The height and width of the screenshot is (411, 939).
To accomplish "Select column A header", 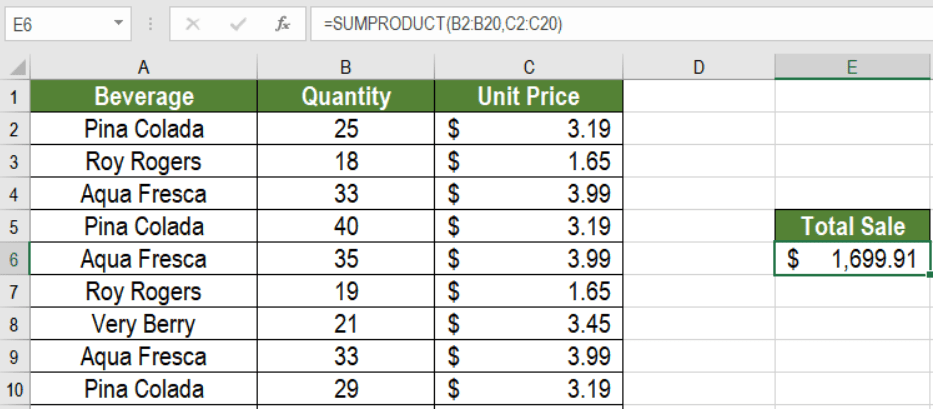I will coord(144,67).
